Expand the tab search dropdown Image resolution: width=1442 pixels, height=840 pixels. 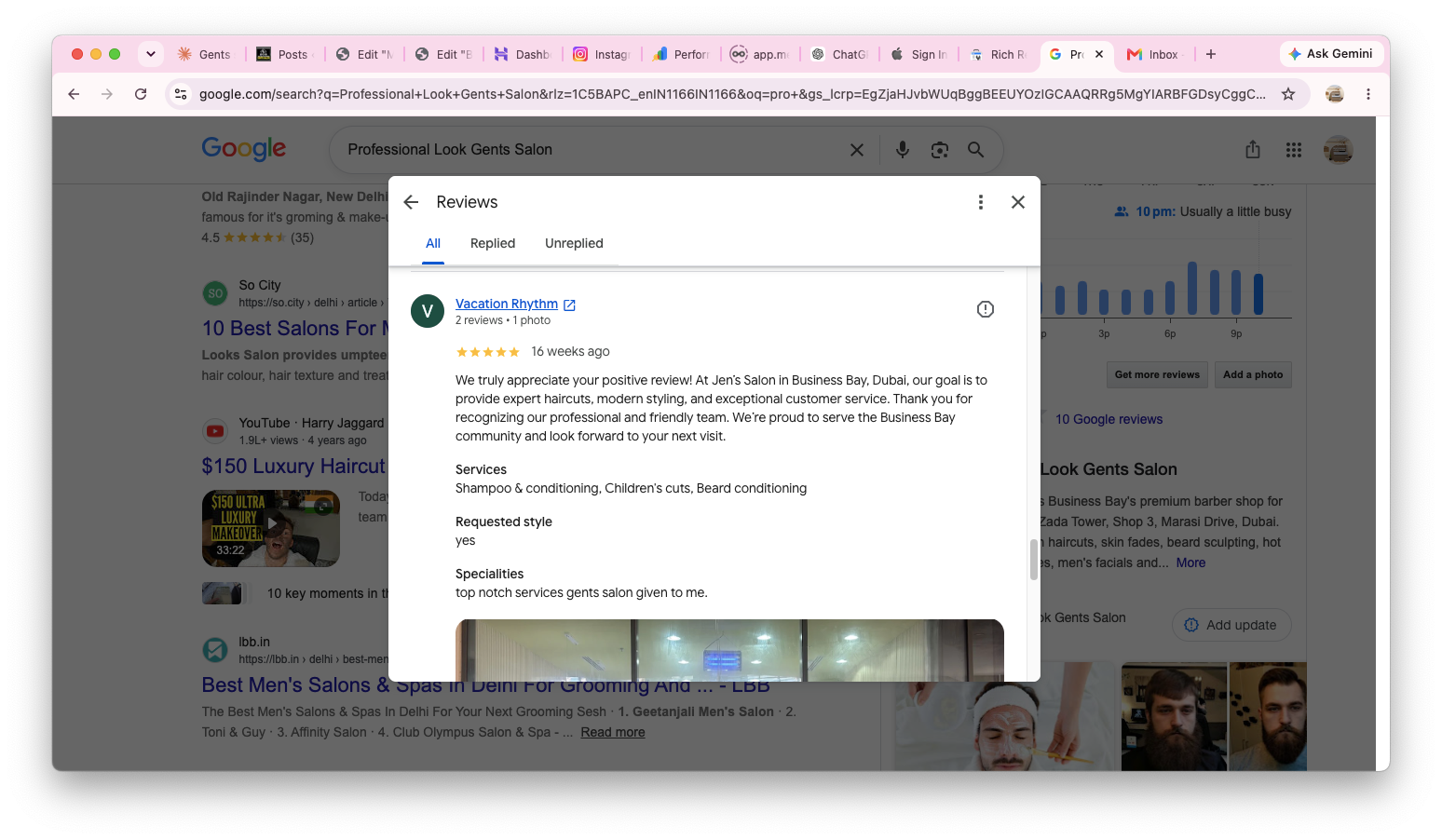[x=151, y=54]
